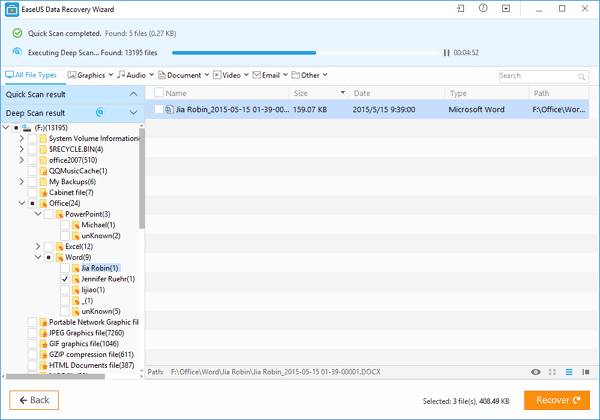Check the Jia Robin file checkbox

[x=159, y=109]
